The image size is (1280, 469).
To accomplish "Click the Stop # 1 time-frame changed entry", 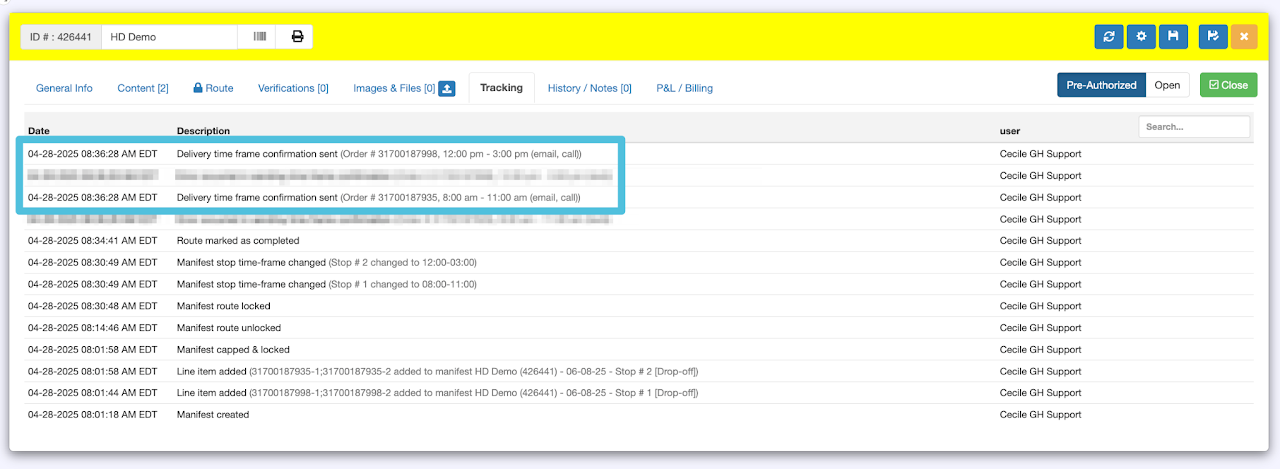I will pyautogui.click(x=326, y=285).
